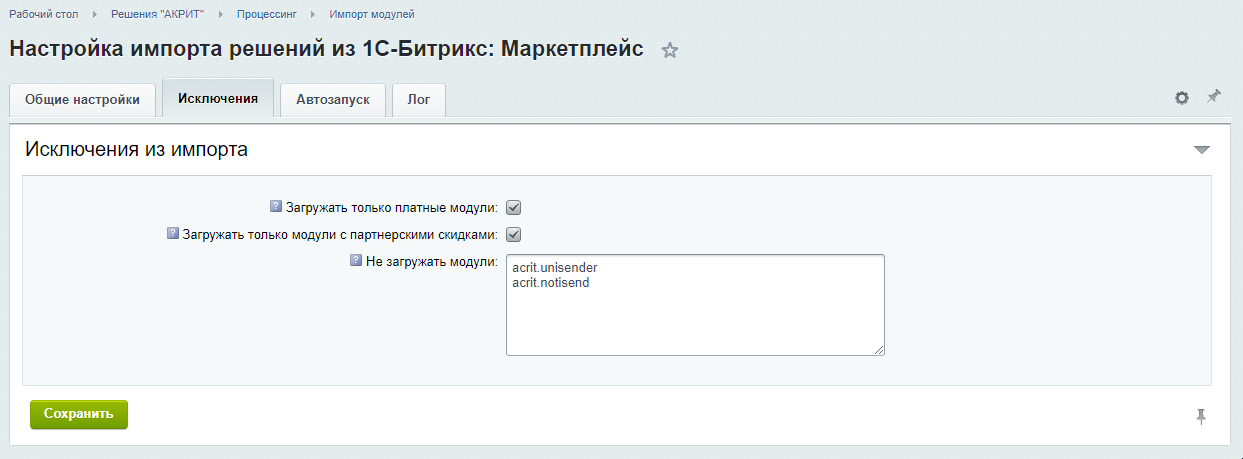Open 'Импорт модулей' breadcrumb link

371,15
